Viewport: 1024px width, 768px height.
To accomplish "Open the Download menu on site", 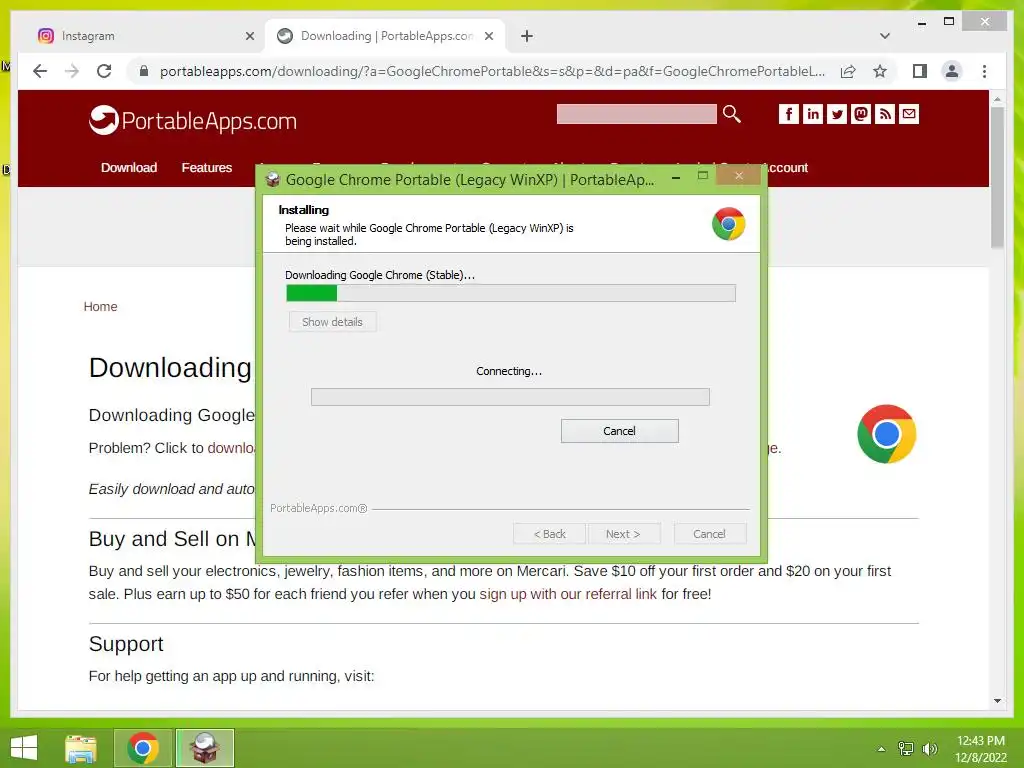I will pyautogui.click(x=129, y=167).
